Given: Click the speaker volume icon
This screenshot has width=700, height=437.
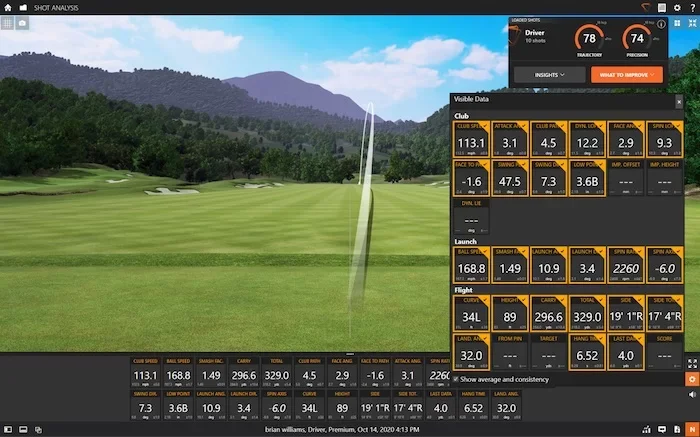Looking at the screenshot, I should point(692,395).
